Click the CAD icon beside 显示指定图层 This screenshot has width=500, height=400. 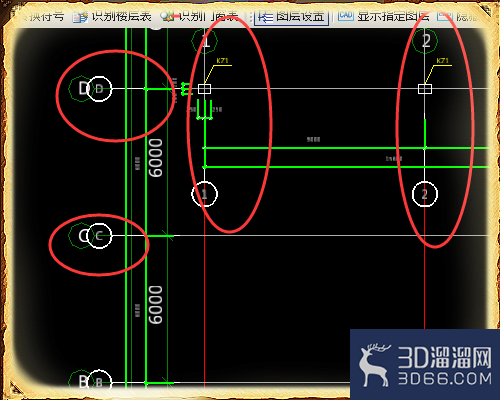click(x=345, y=15)
